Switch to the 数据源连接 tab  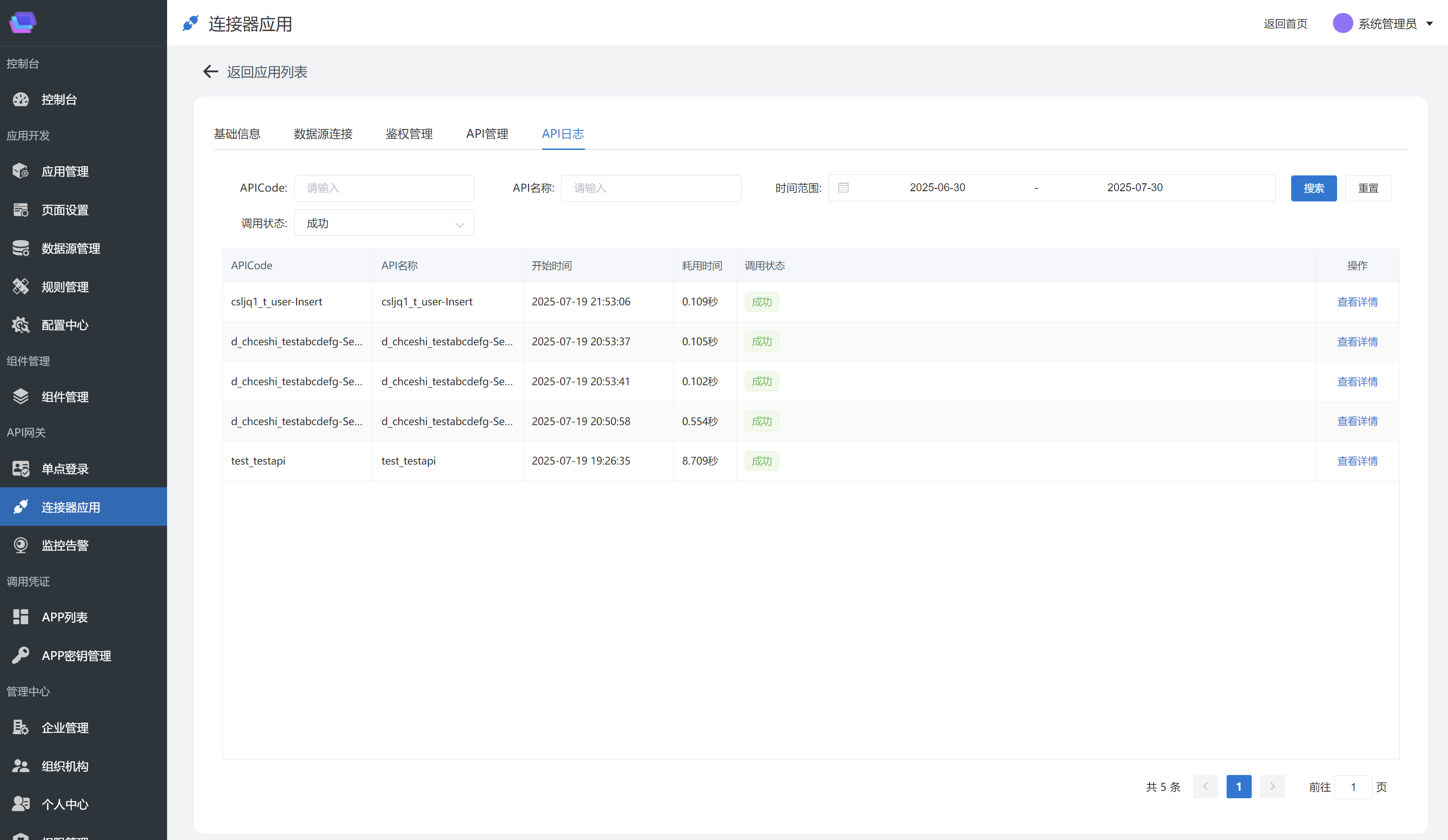click(323, 134)
